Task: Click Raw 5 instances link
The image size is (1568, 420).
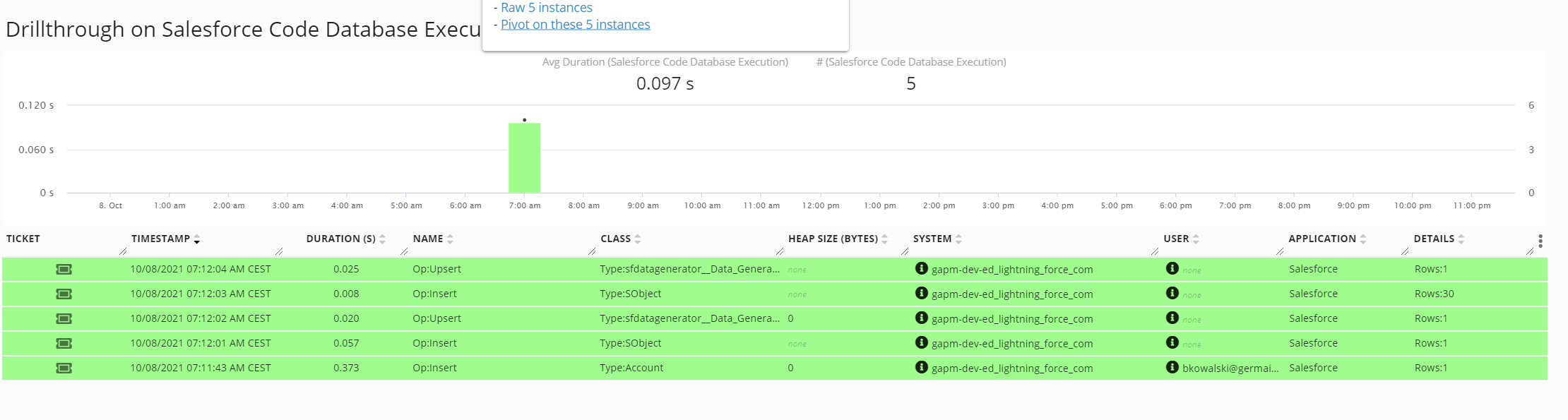Action: (546, 8)
